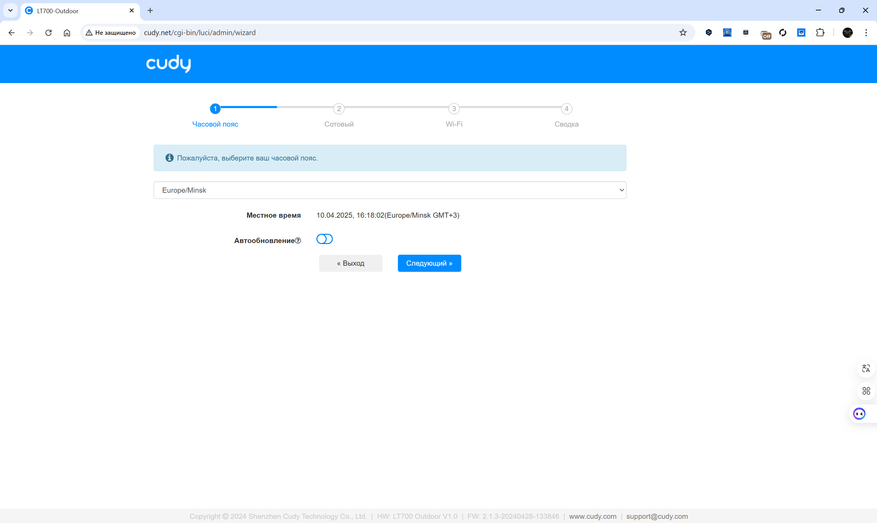Screen dimensions: 877x523
Task: Click the extension icon with Off badge
Action: [x=766, y=34]
